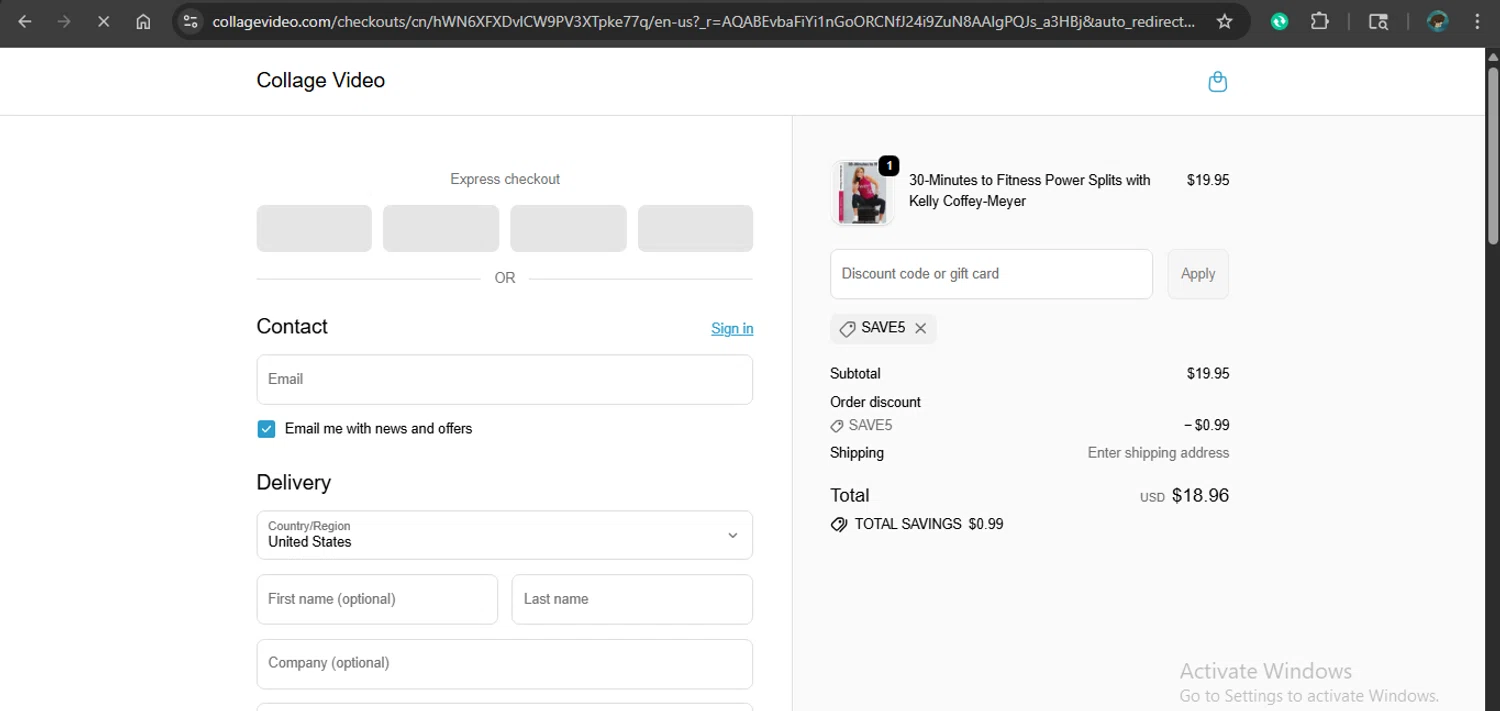Expand the Country/Region dropdown

[x=504, y=535]
